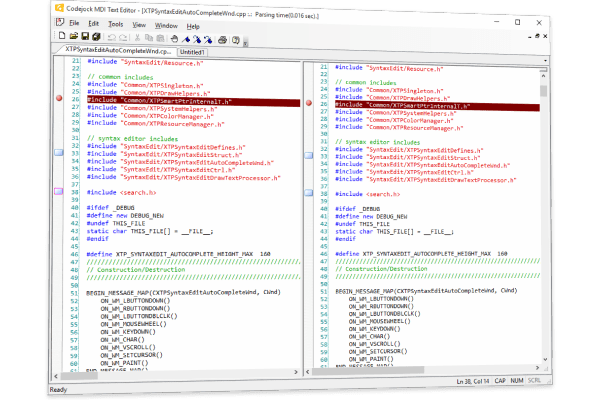
Task: Click left pane horizontal scroll right arrow
Action: tap(296, 372)
